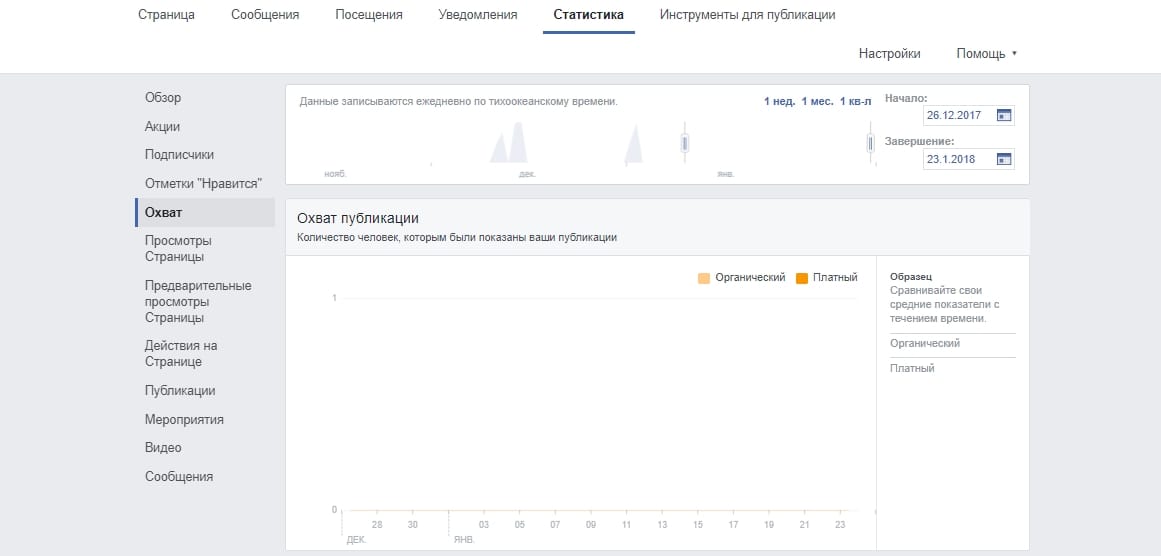Open calendar picker for Начало date
Screen dimensions: 1161x556
point(1004,115)
